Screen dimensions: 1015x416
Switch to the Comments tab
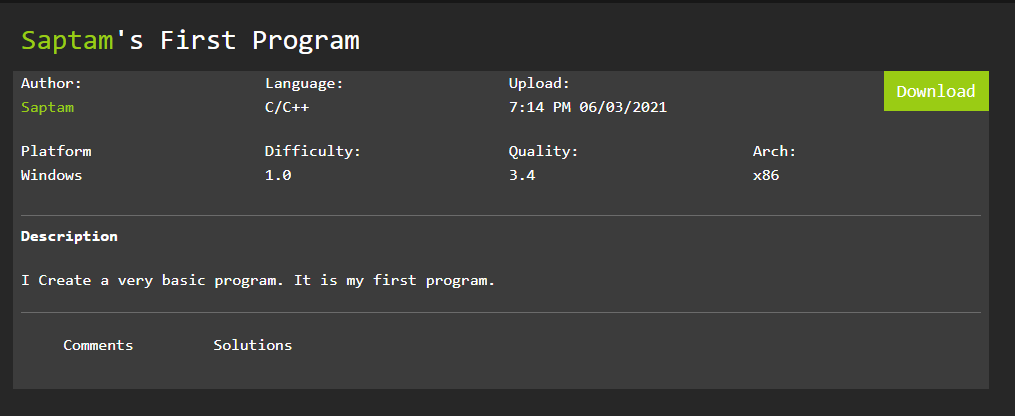[x=98, y=345]
